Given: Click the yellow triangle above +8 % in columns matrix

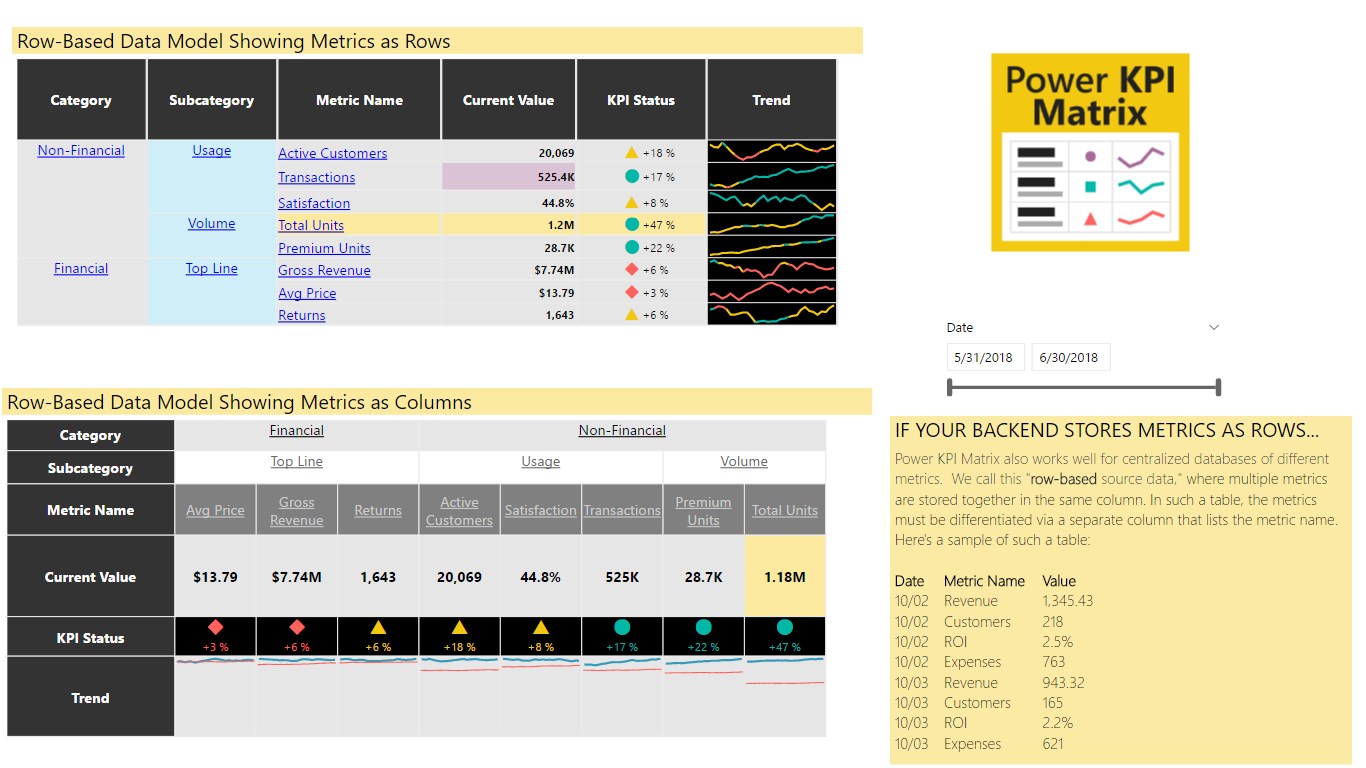Looking at the screenshot, I should coord(541,628).
